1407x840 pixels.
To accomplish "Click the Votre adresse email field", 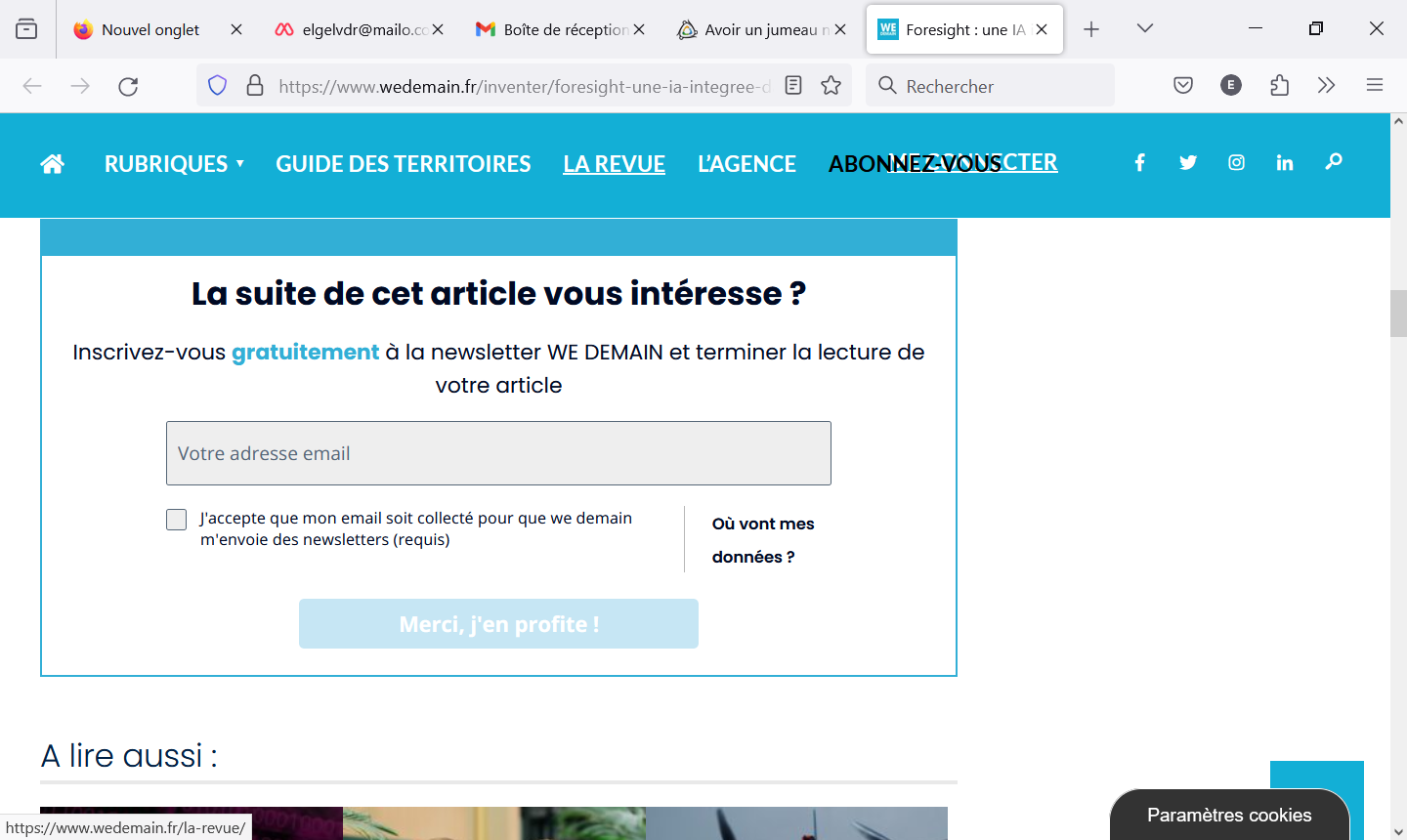I will 498,453.
